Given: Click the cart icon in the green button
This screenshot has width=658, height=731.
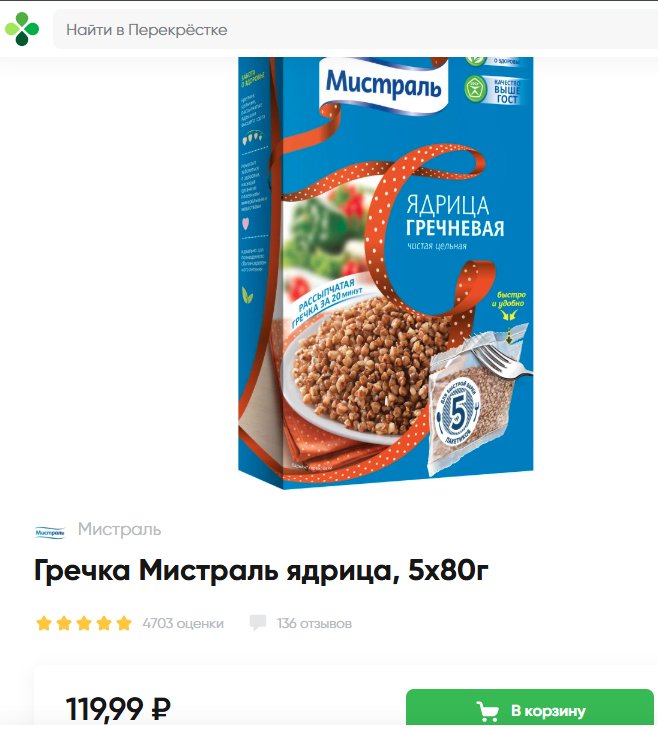Looking at the screenshot, I should pyautogui.click(x=488, y=711).
